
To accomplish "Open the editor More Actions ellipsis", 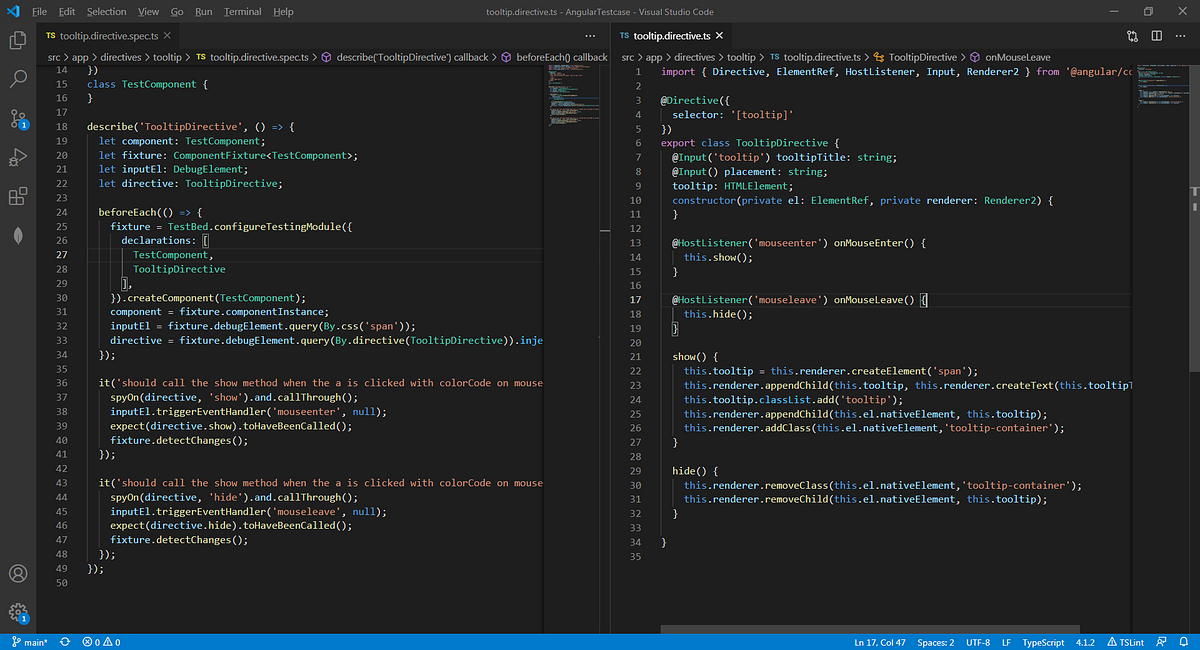I will (1180, 36).
